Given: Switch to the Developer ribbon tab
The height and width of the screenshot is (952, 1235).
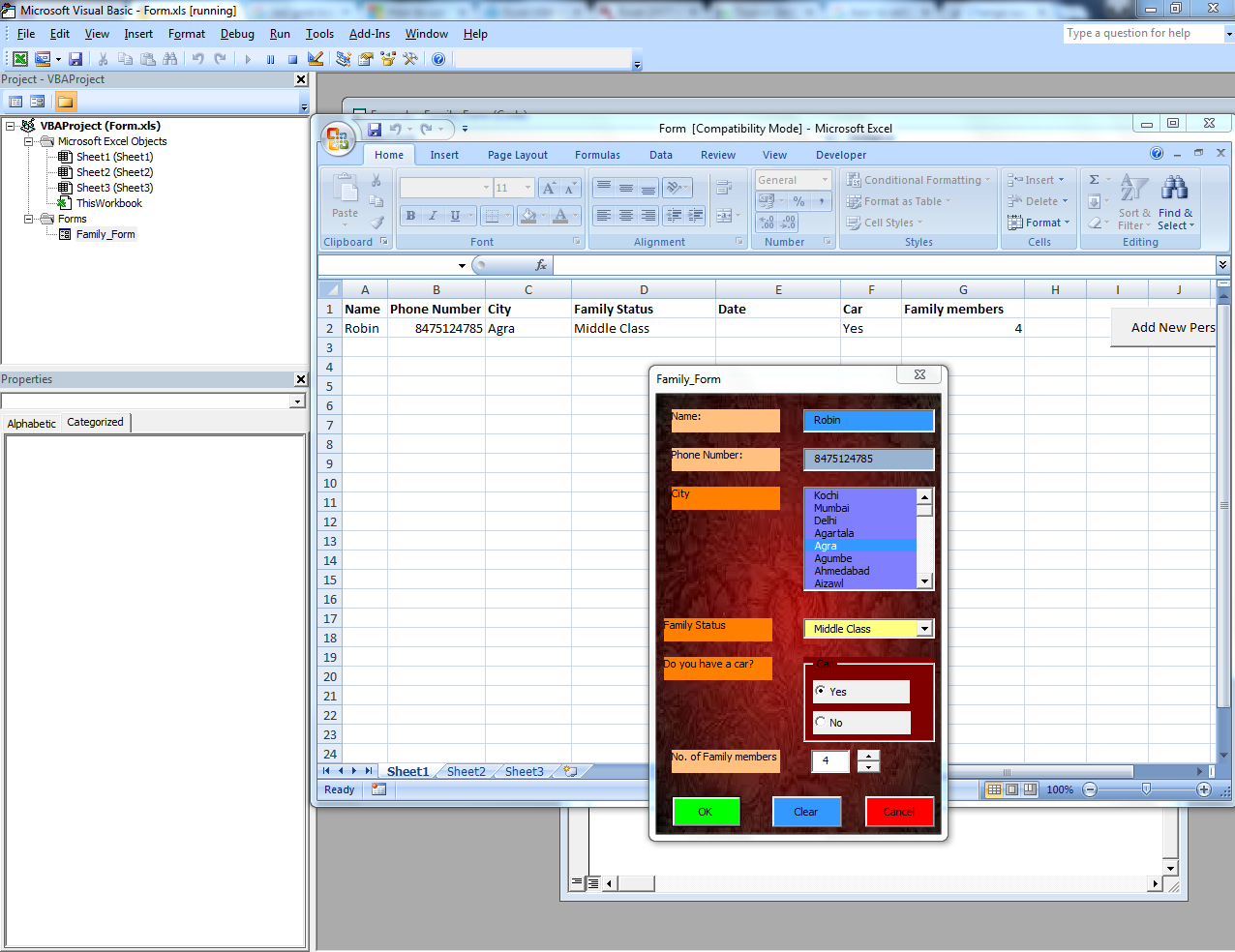Looking at the screenshot, I should click(839, 155).
